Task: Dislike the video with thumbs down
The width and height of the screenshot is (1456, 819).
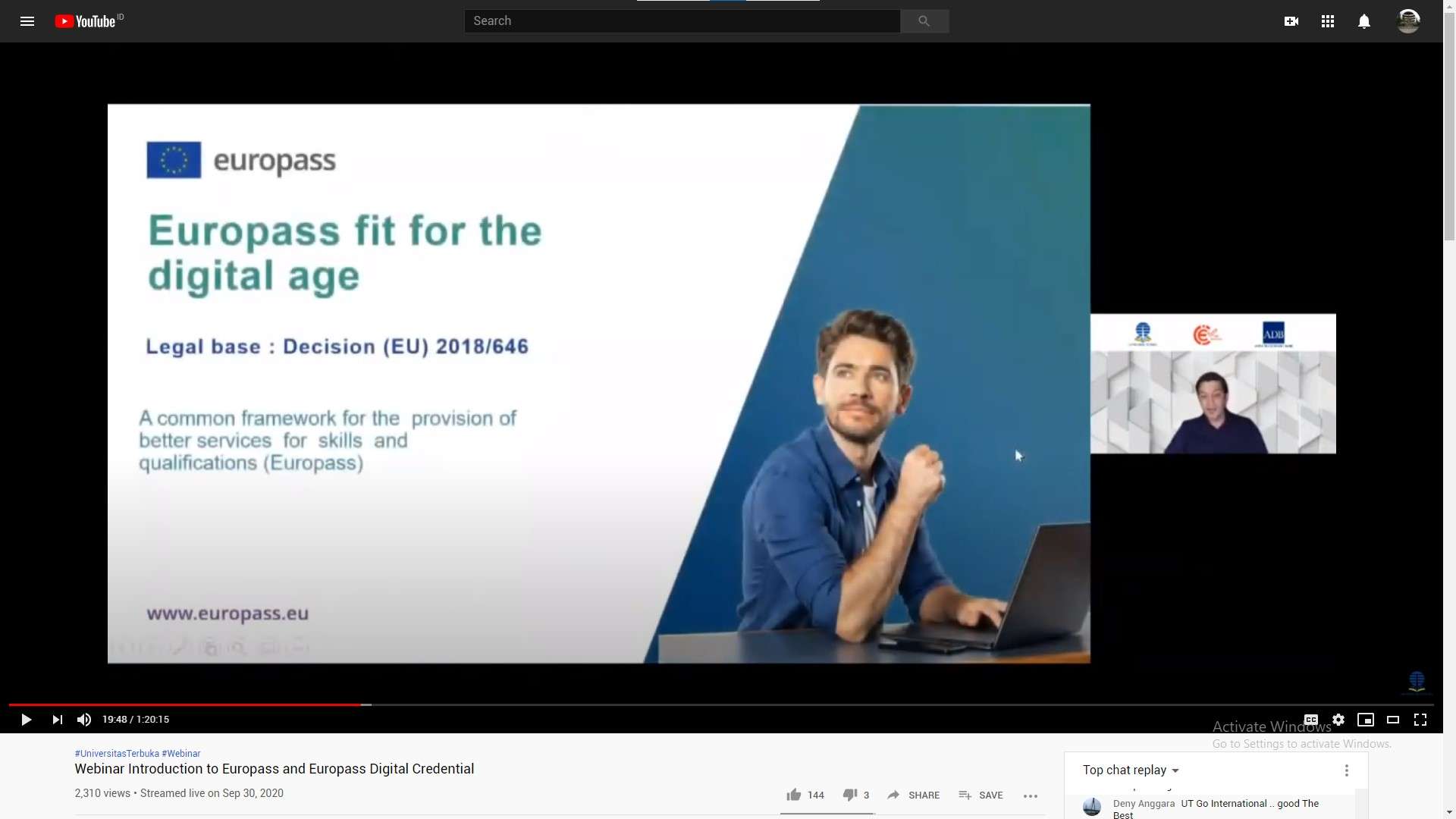Action: point(855,795)
